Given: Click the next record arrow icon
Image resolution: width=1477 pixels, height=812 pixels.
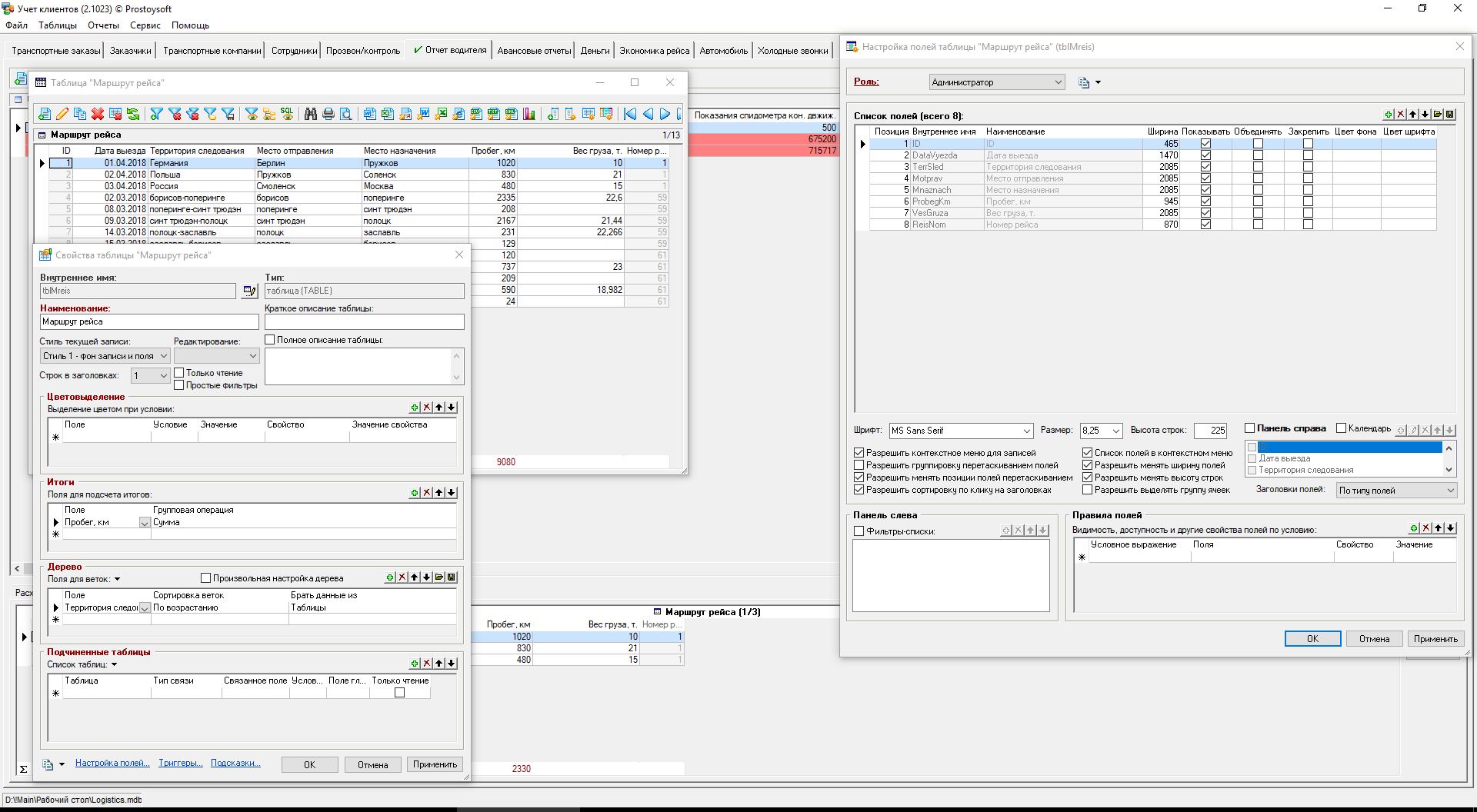Looking at the screenshot, I should pos(665,114).
